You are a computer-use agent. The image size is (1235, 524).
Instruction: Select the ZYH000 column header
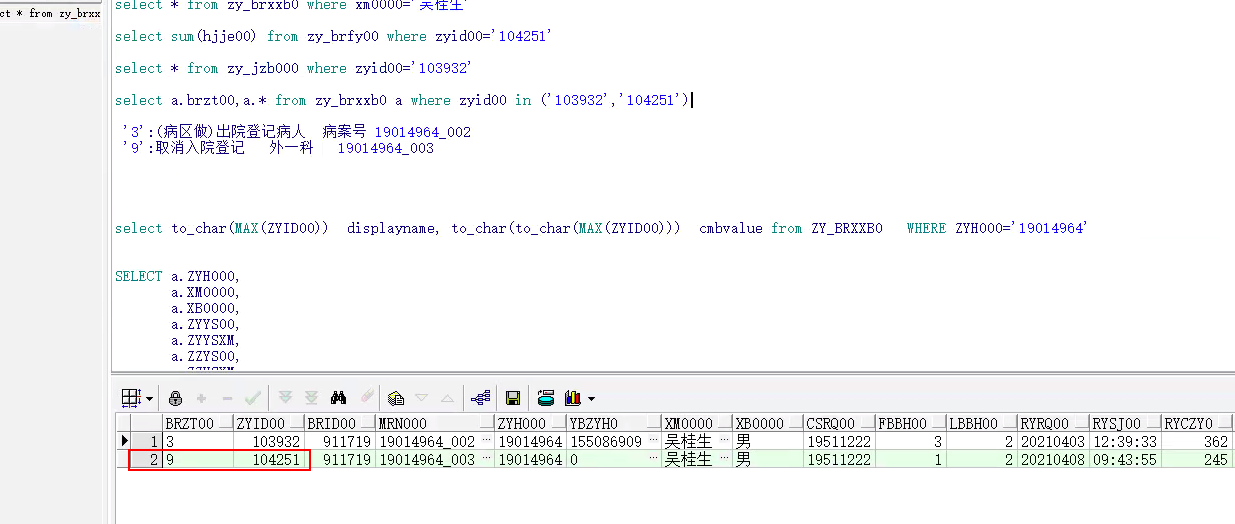530,424
